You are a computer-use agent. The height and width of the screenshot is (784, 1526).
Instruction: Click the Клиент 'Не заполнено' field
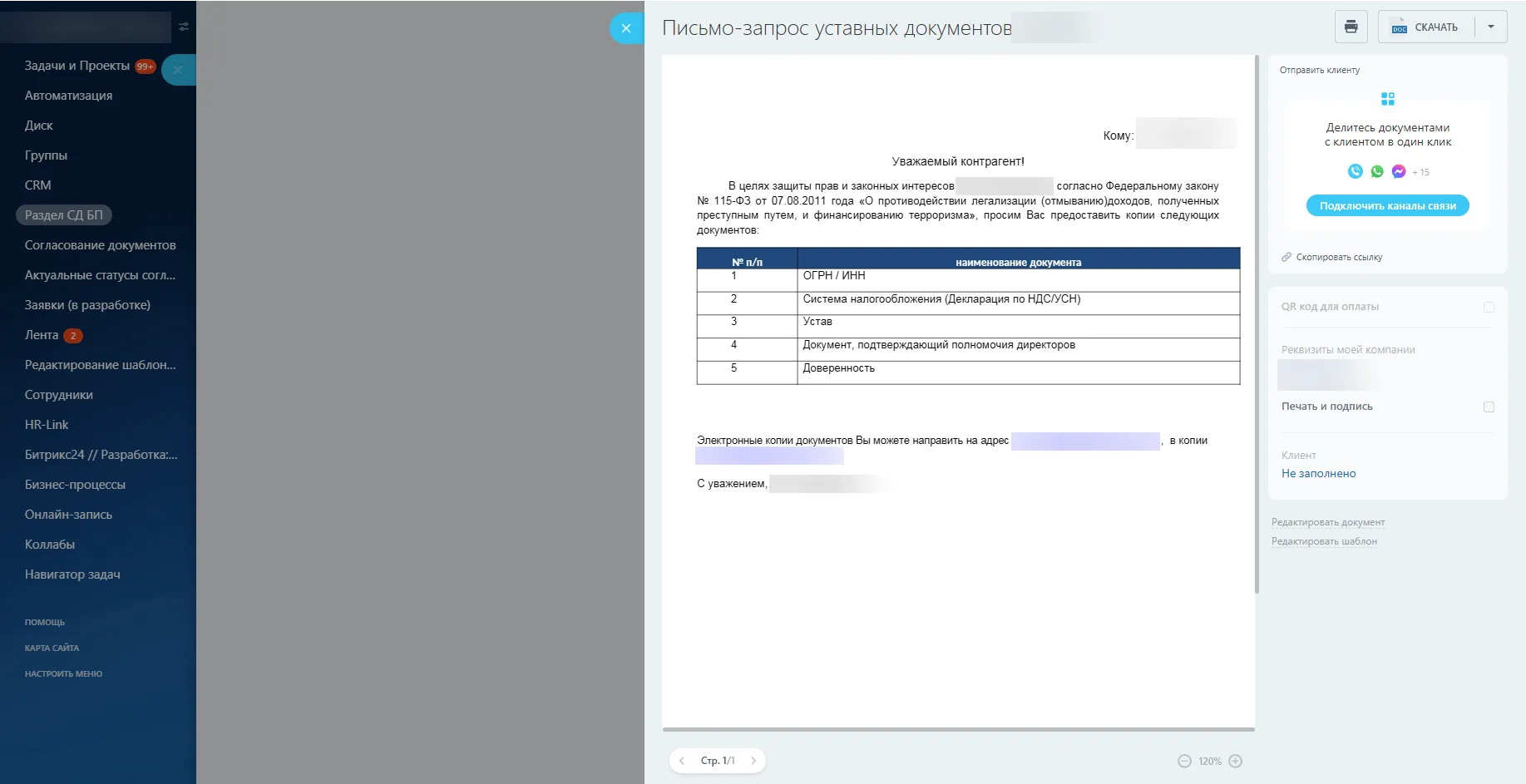[x=1318, y=473]
